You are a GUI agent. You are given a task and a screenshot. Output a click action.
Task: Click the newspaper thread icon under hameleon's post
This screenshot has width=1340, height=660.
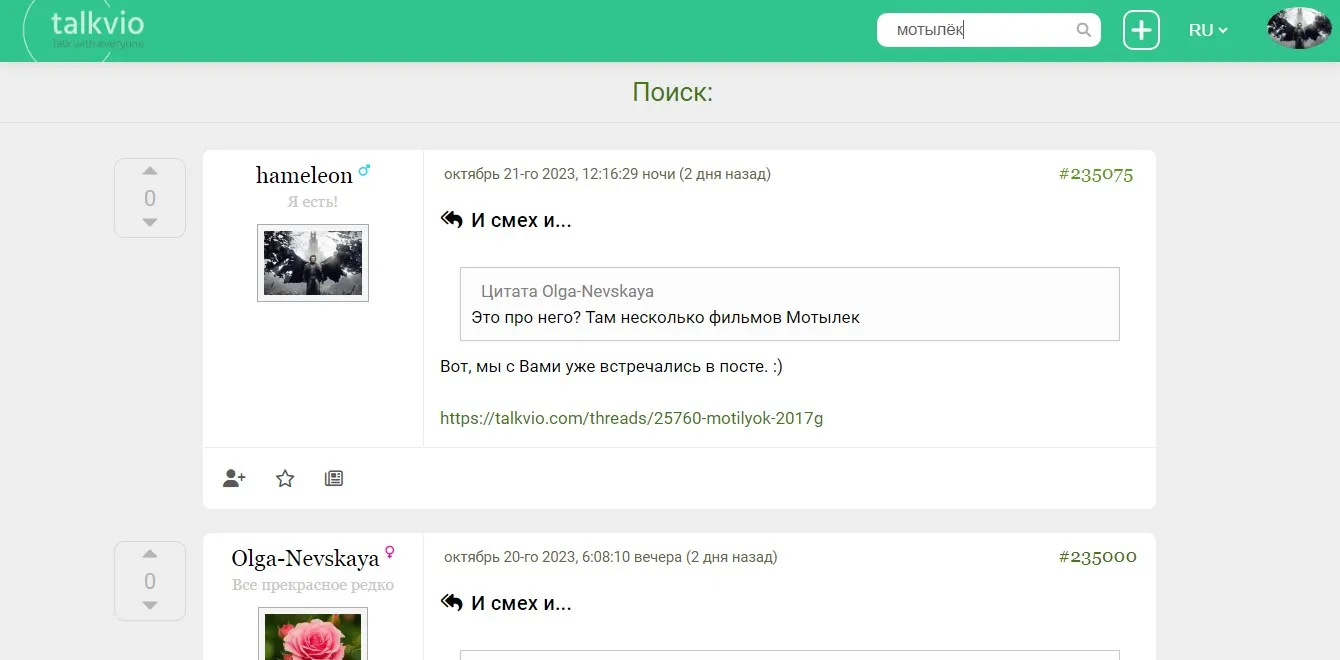coord(334,478)
